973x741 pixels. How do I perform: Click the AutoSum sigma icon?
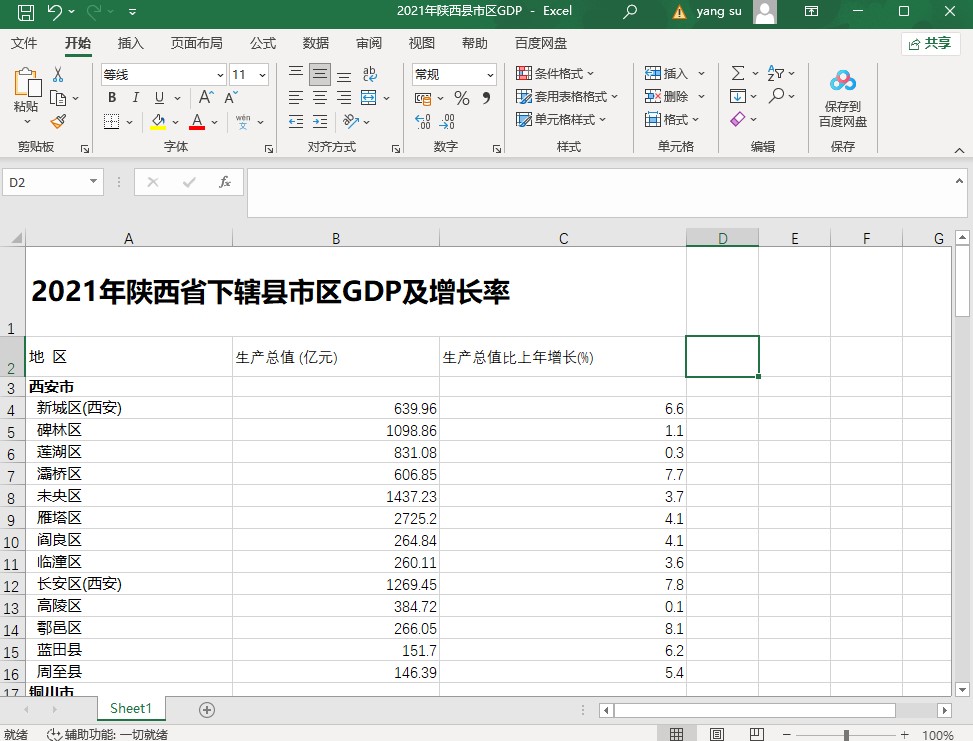click(x=738, y=74)
